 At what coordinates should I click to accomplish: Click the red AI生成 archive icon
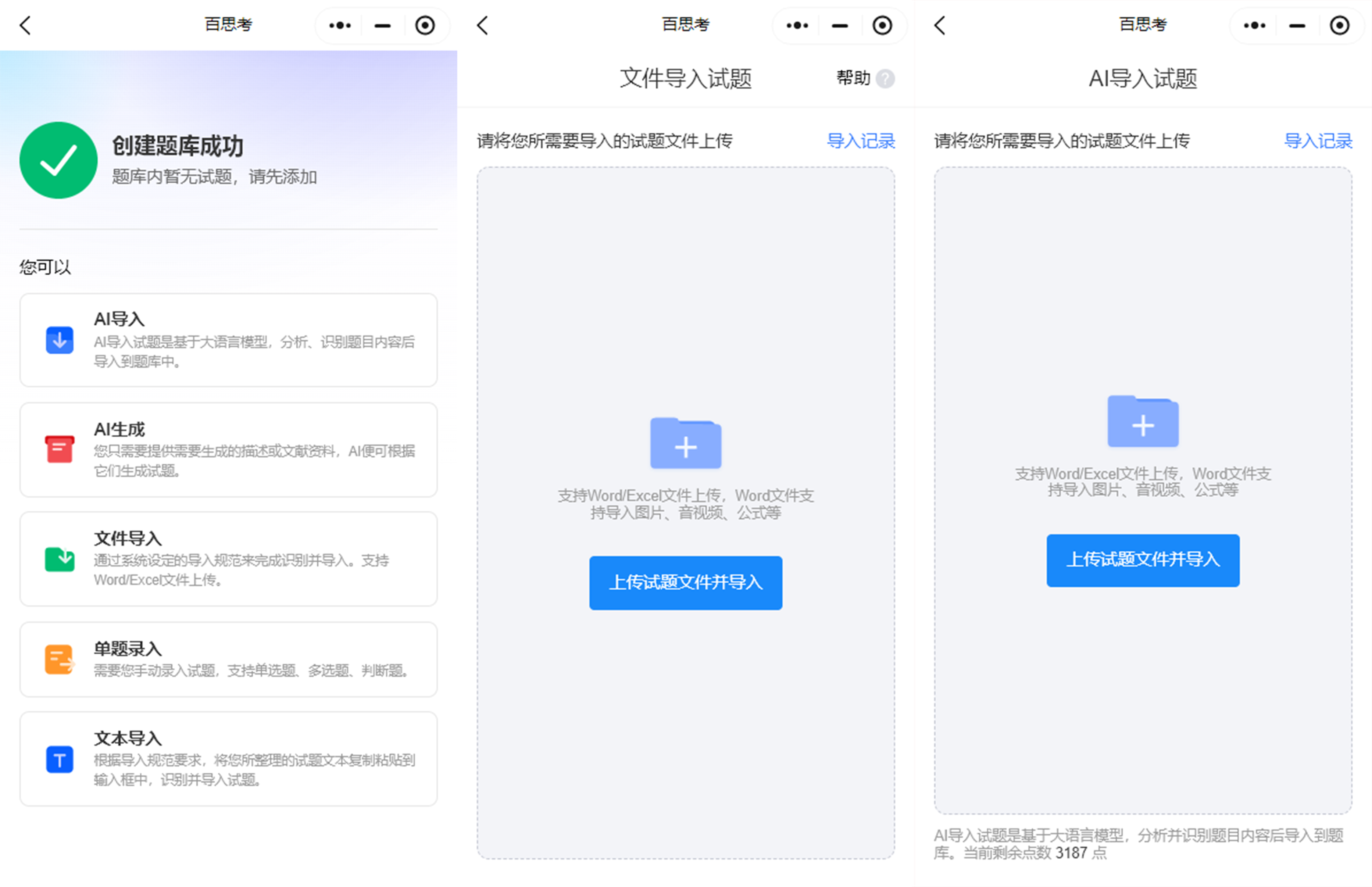(x=59, y=449)
